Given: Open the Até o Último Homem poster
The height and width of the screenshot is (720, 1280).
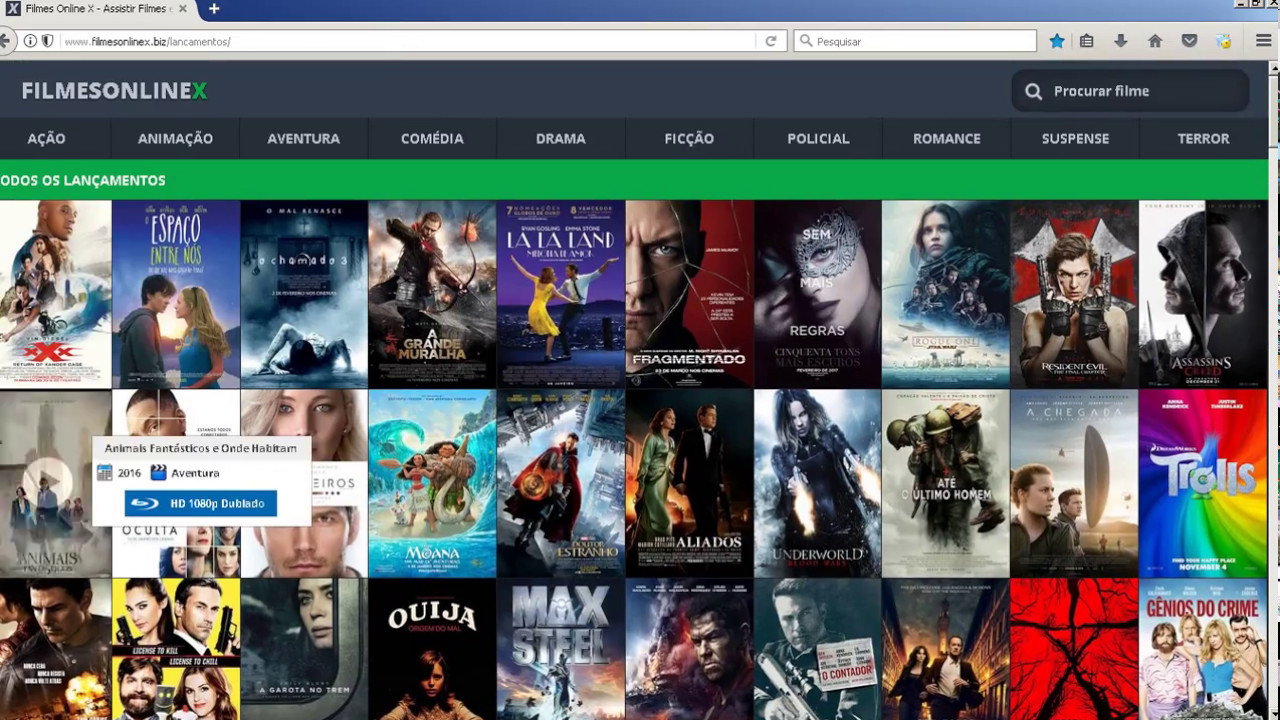Looking at the screenshot, I should (x=946, y=483).
